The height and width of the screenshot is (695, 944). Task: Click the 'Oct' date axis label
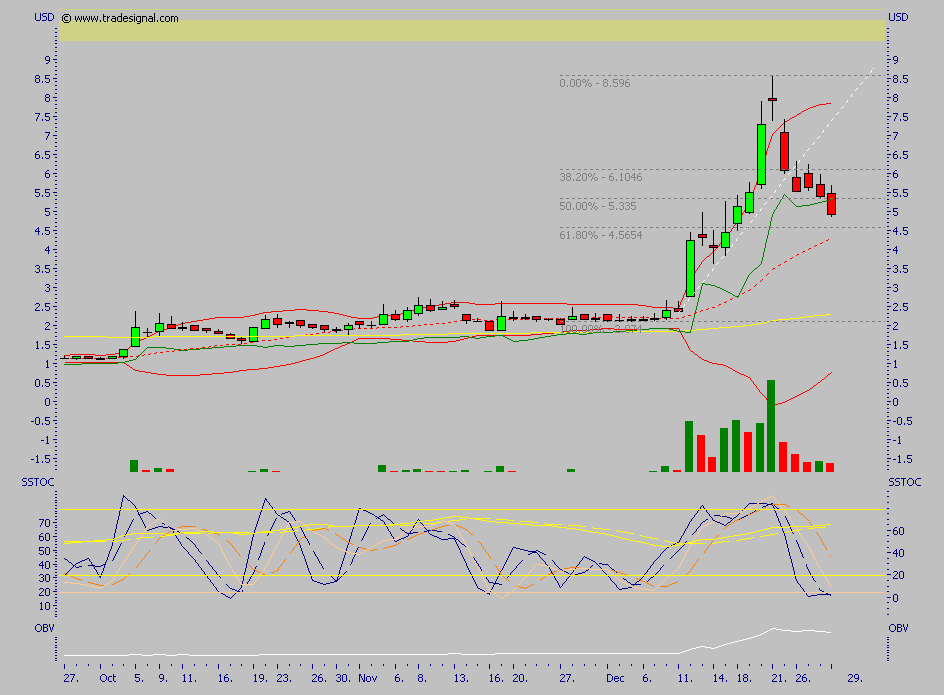[x=108, y=678]
